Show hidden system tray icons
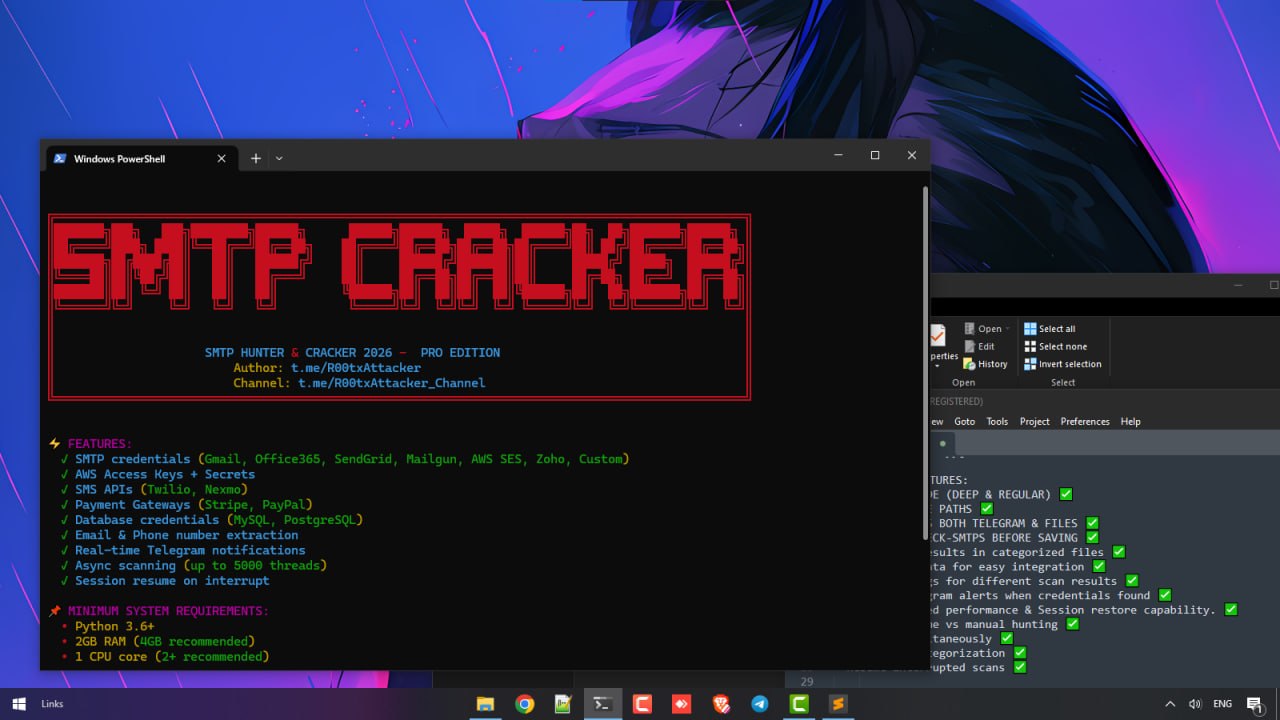The width and height of the screenshot is (1280, 720). 1170,704
